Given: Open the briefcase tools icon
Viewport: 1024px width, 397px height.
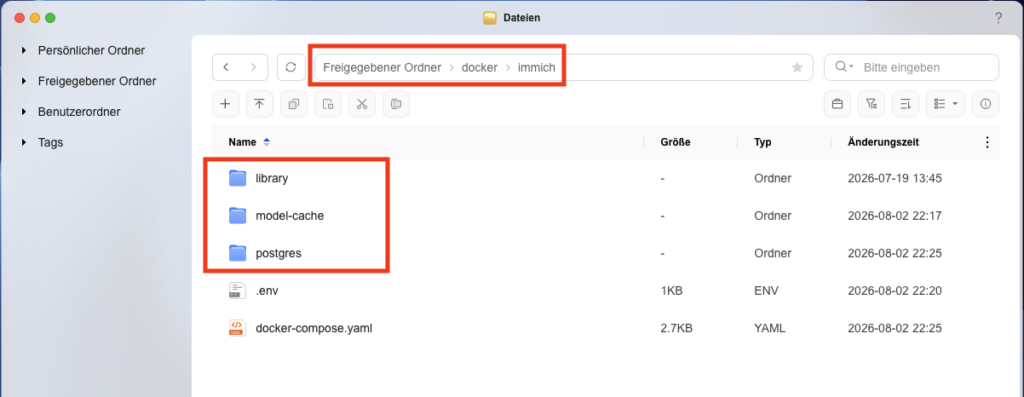Looking at the screenshot, I should pyautogui.click(x=837, y=104).
